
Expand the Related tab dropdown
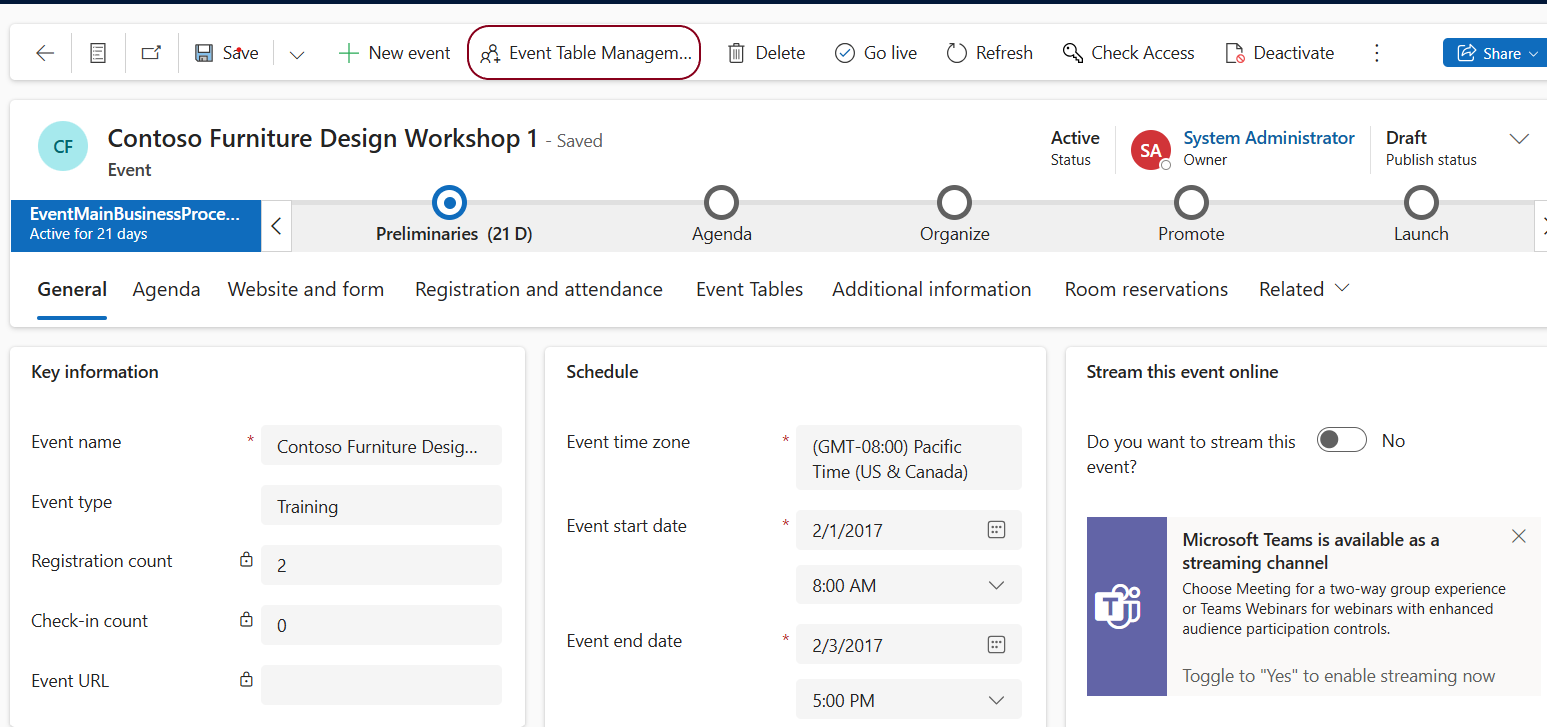1304,289
